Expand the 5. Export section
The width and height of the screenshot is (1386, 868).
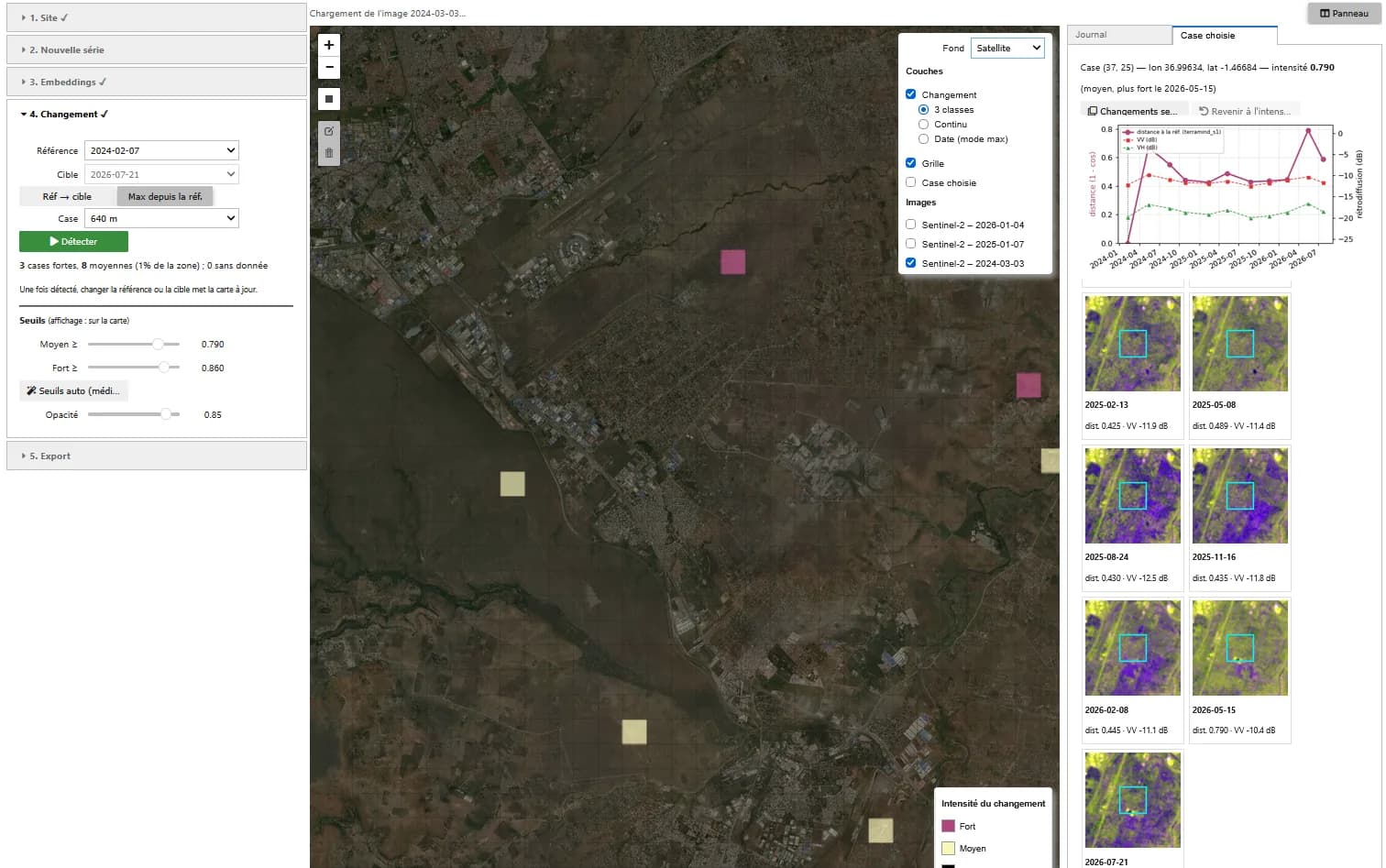[x=157, y=456]
